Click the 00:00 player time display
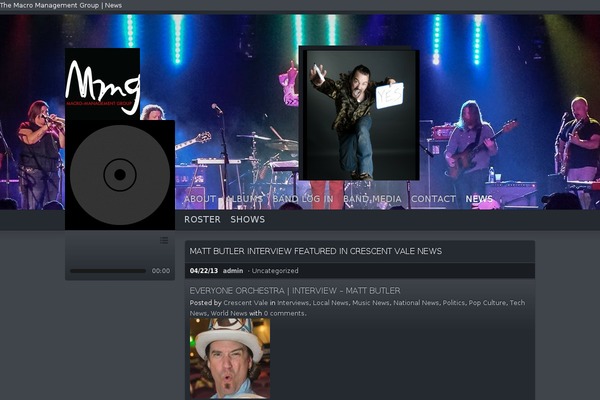Image resolution: width=600 pixels, height=400 pixels. (x=161, y=271)
